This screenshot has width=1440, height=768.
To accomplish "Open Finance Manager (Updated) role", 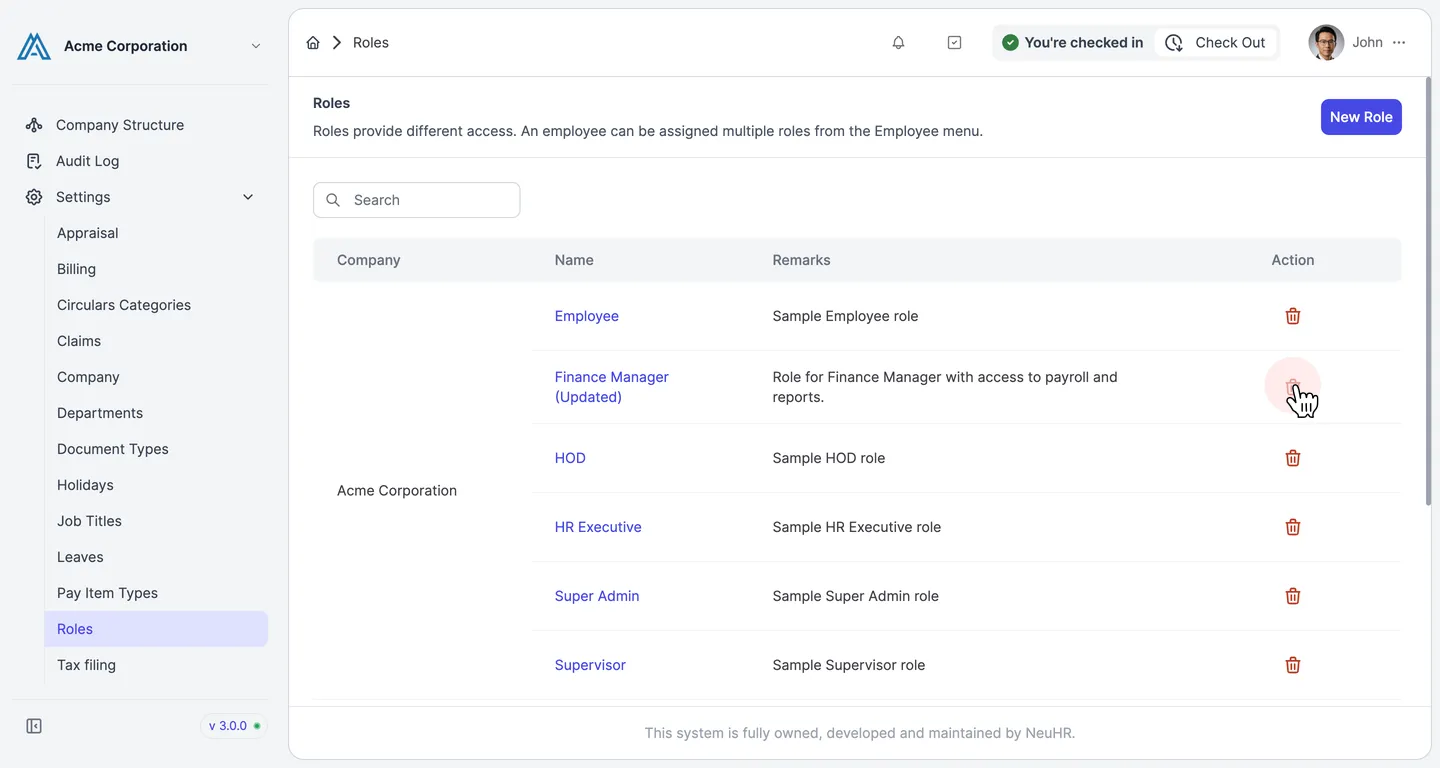I will 612,387.
